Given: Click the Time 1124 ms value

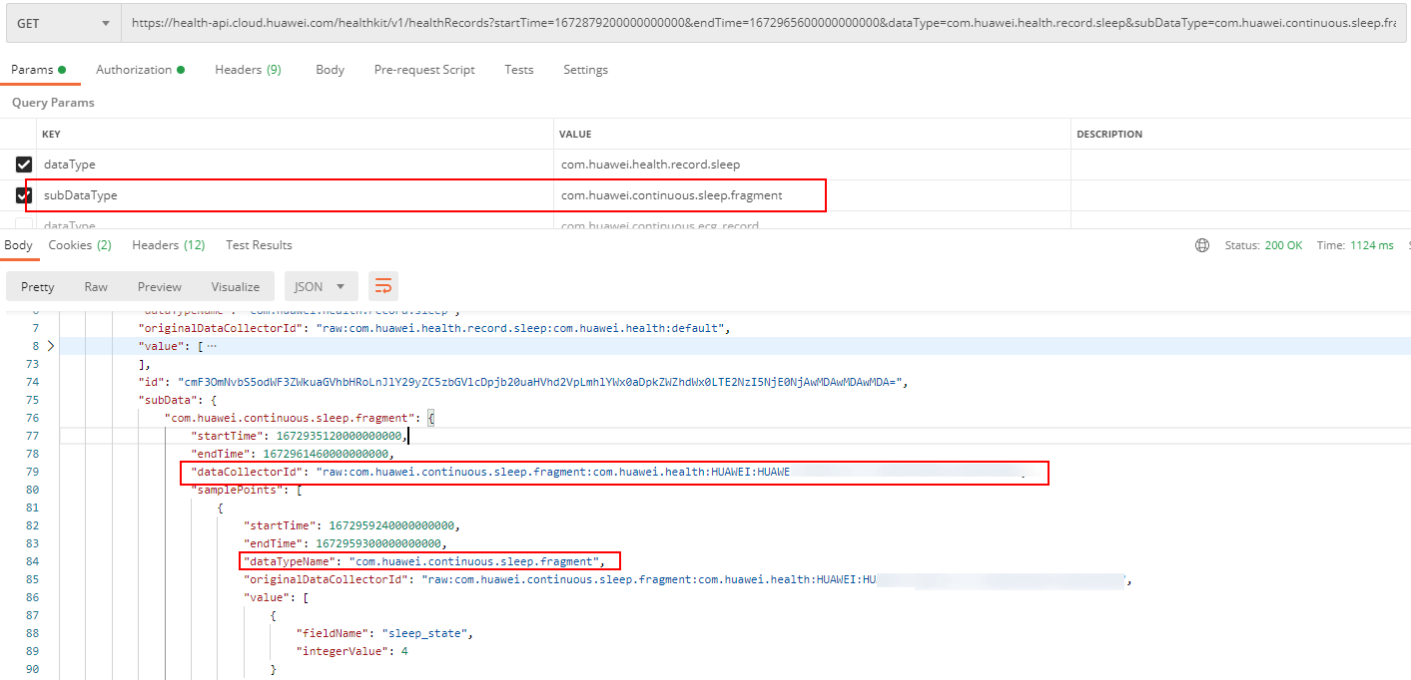Looking at the screenshot, I should [1355, 245].
